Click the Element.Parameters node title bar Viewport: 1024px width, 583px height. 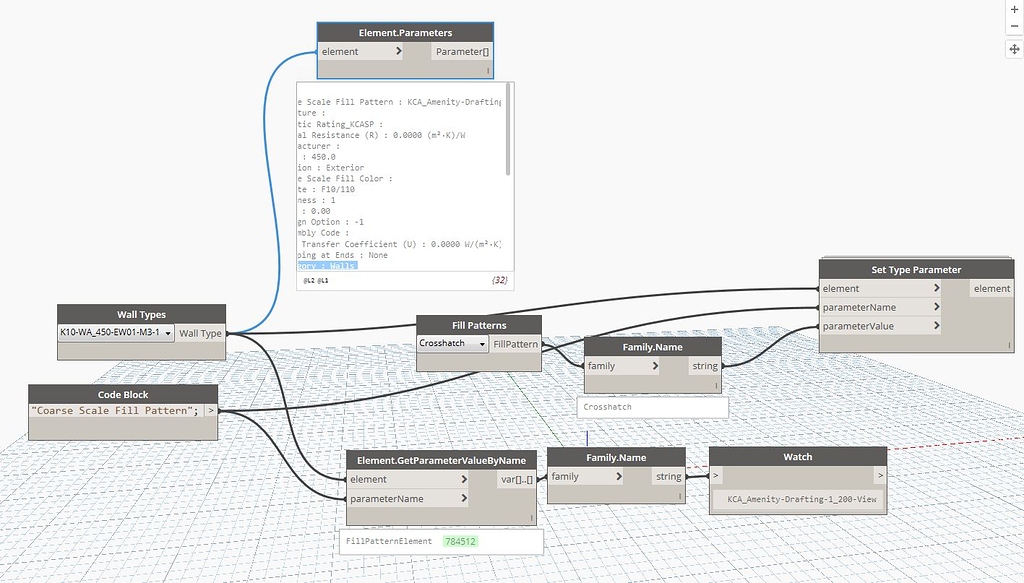click(x=404, y=32)
